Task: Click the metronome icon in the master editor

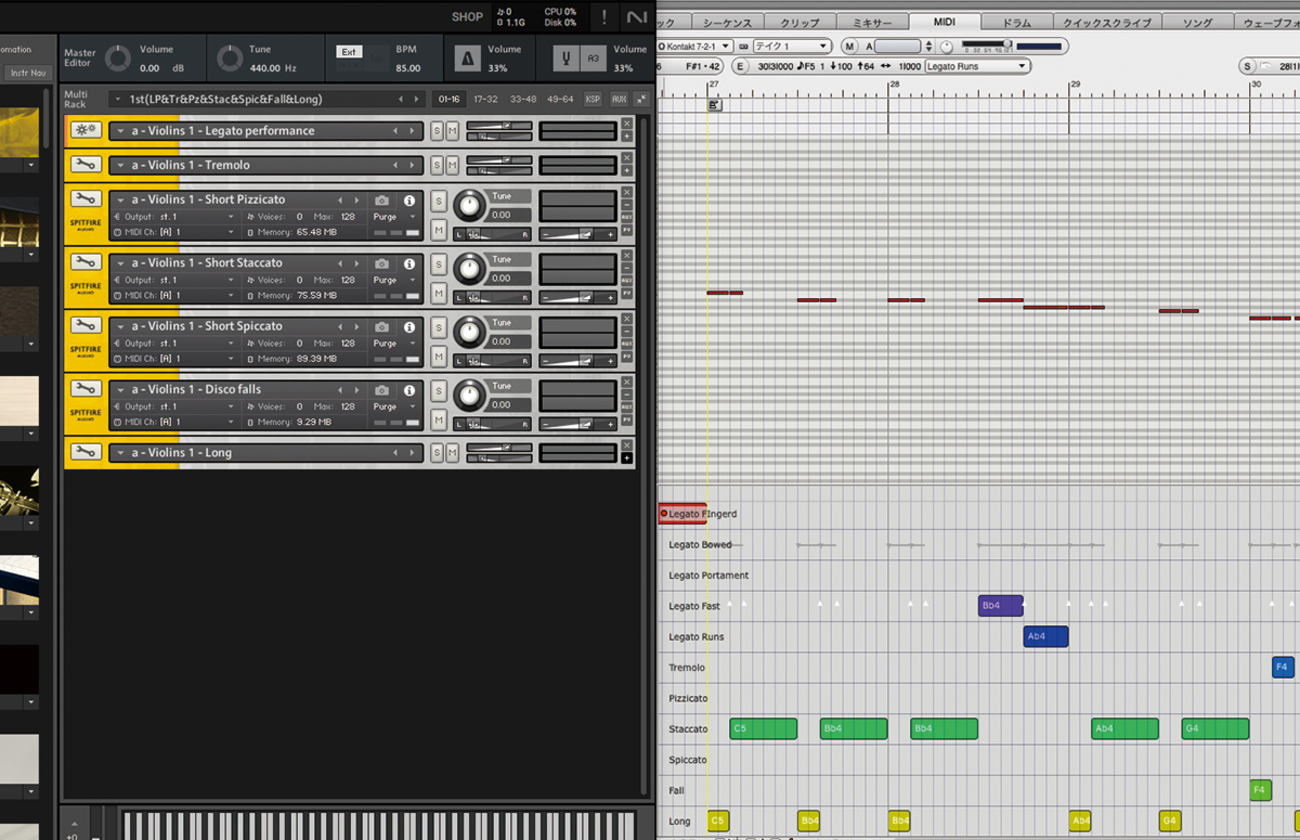Action: [x=467, y=59]
